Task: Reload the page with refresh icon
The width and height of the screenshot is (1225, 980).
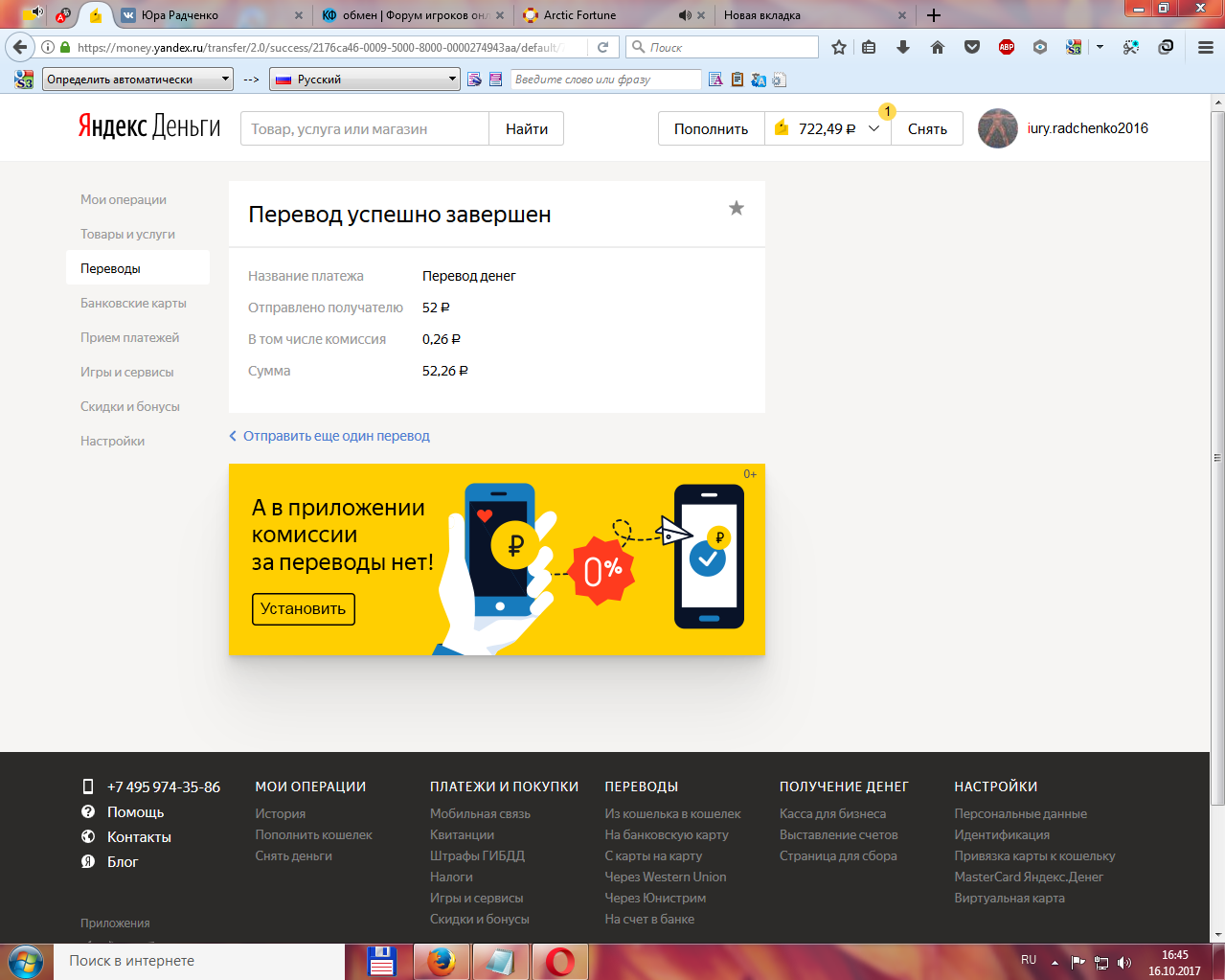Action: [602, 47]
